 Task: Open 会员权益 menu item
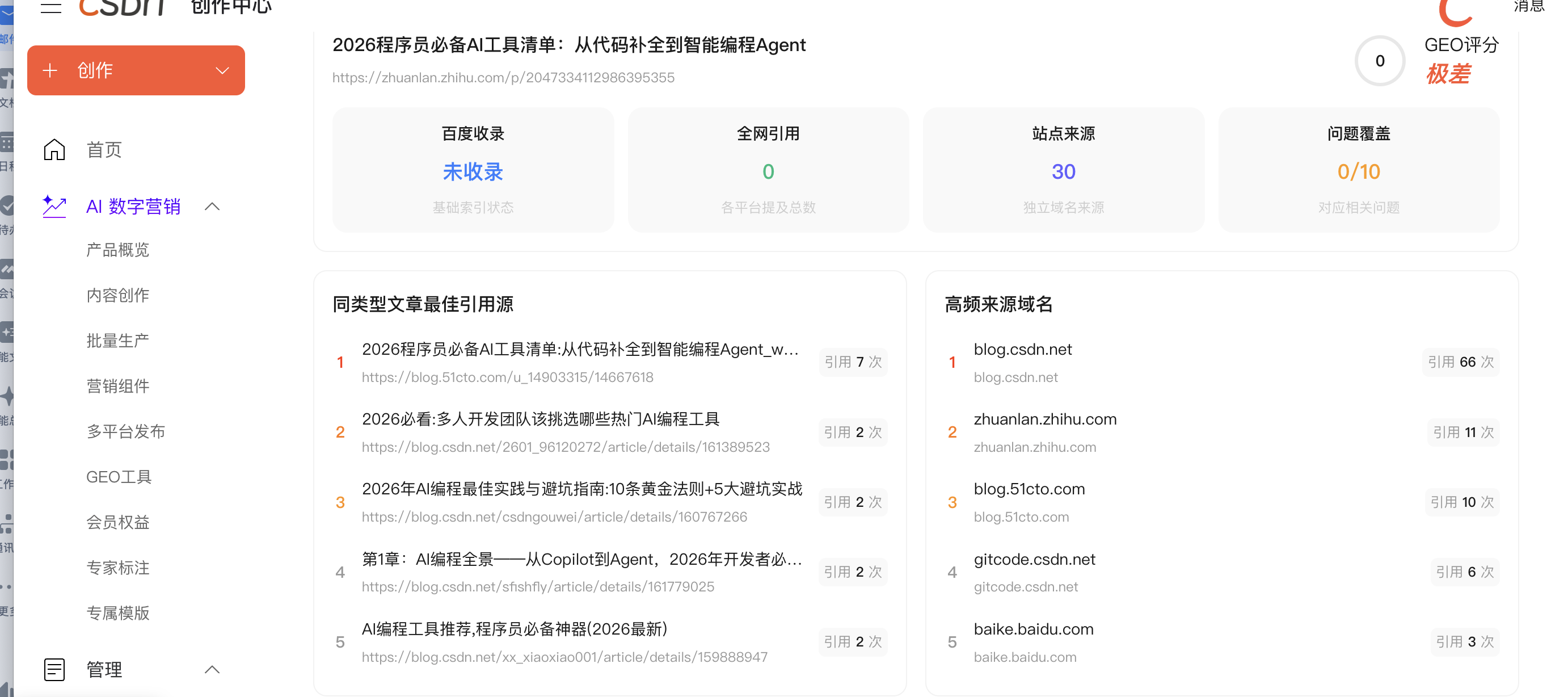click(x=118, y=522)
